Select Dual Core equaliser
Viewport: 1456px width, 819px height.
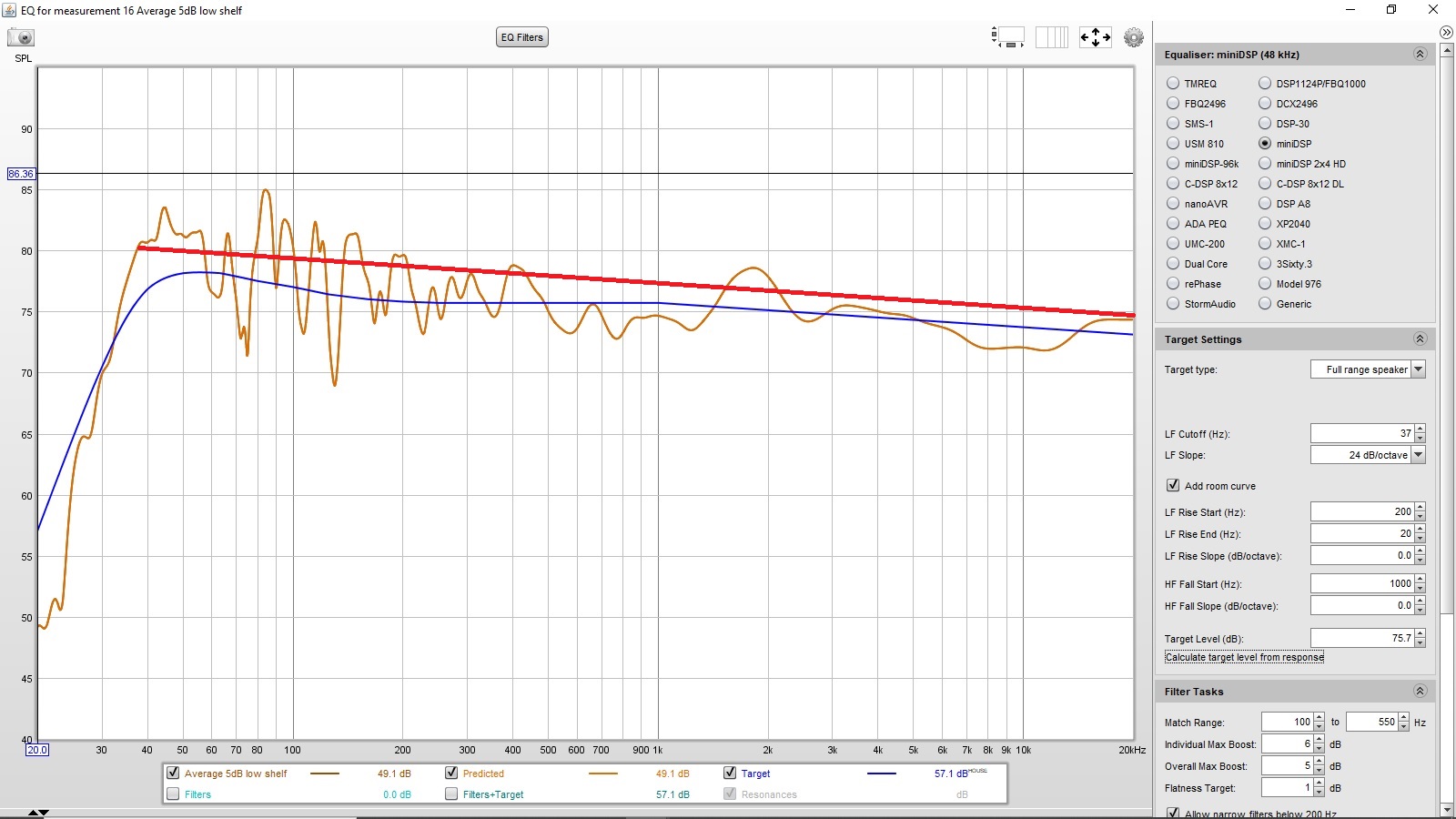point(1173,264)
